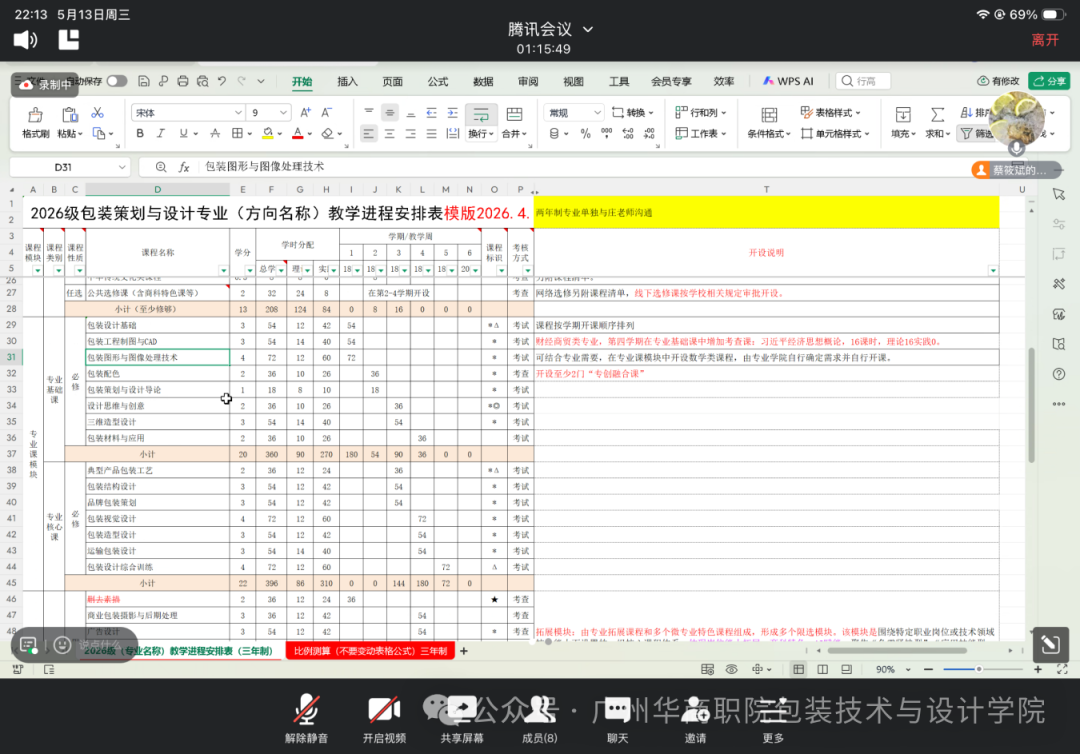
Task: Click the Print icon in quick toolbar
Action: 183,81
